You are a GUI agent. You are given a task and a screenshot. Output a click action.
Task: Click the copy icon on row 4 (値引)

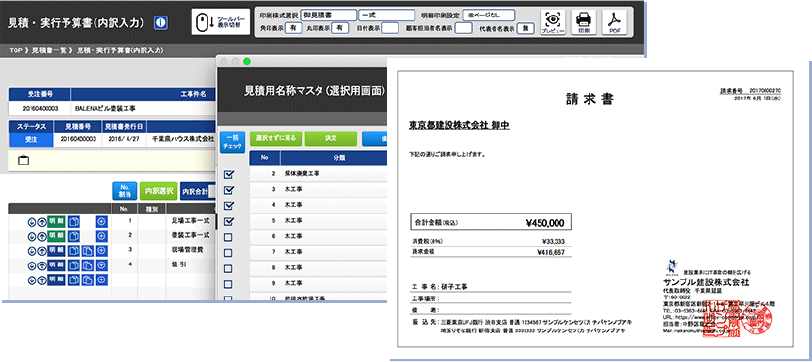pos(74,265)
